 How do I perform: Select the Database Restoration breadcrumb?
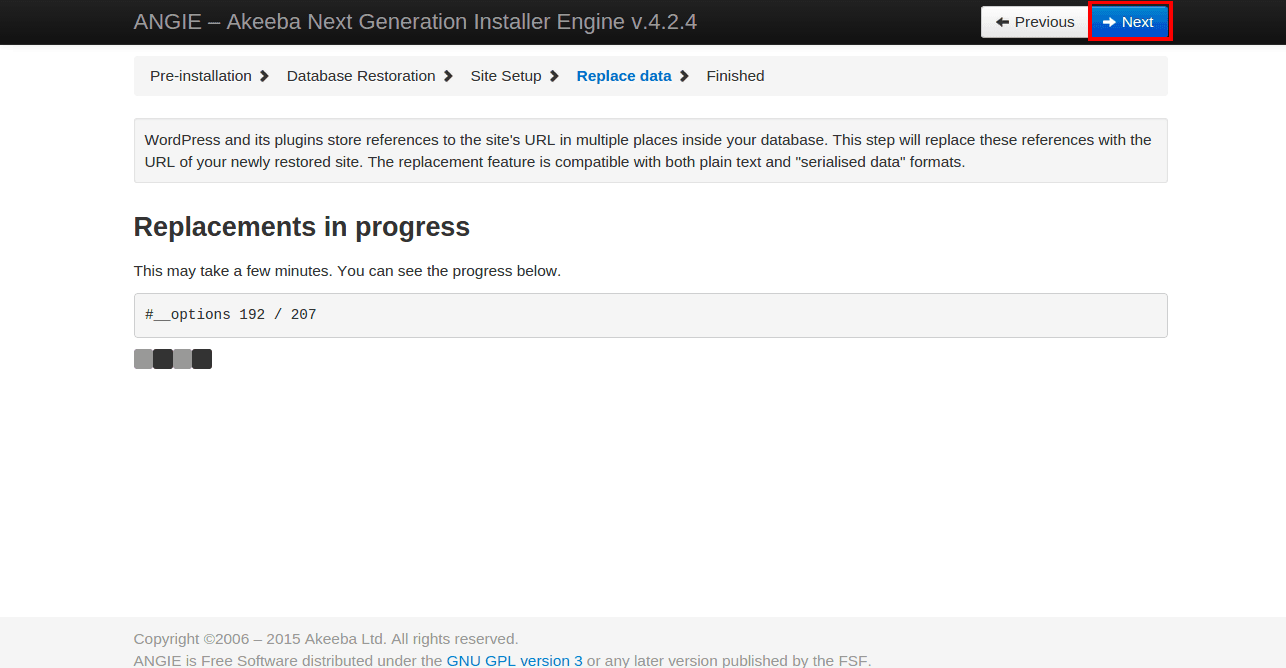point(361,75)
